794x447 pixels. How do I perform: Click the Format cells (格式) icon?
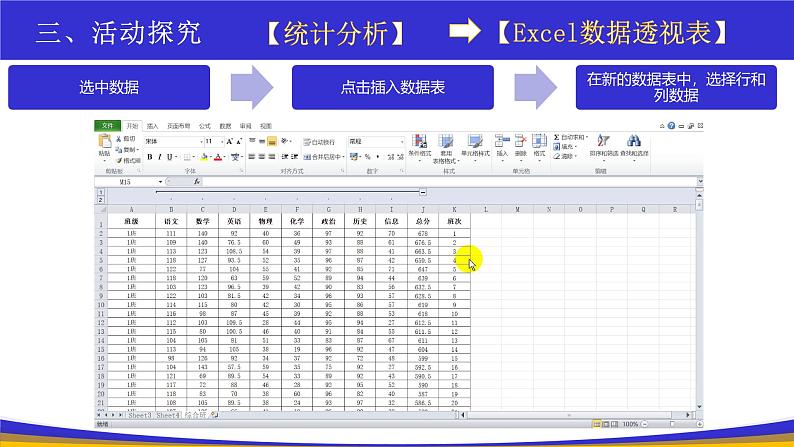(x=539, y=141)
